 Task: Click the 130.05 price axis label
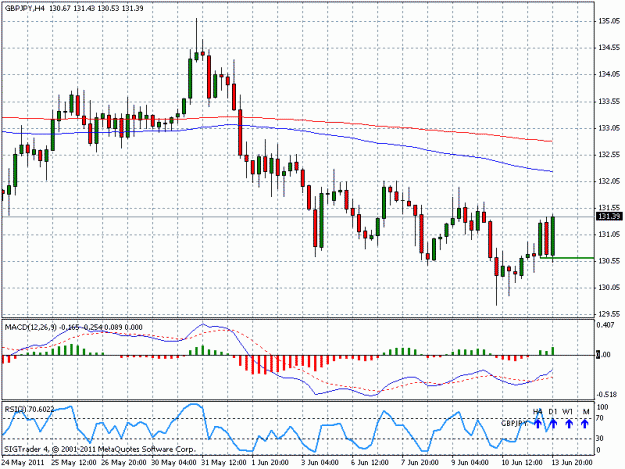pyautogui.click(x=609, y=288)
